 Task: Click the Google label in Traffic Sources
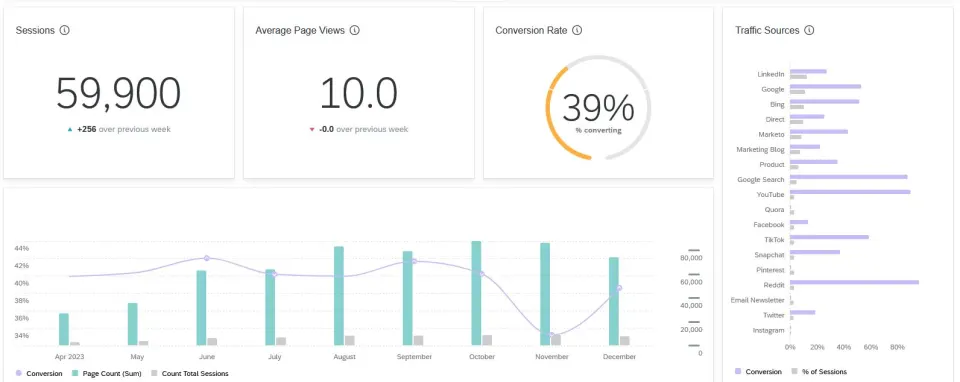(773, 89)
